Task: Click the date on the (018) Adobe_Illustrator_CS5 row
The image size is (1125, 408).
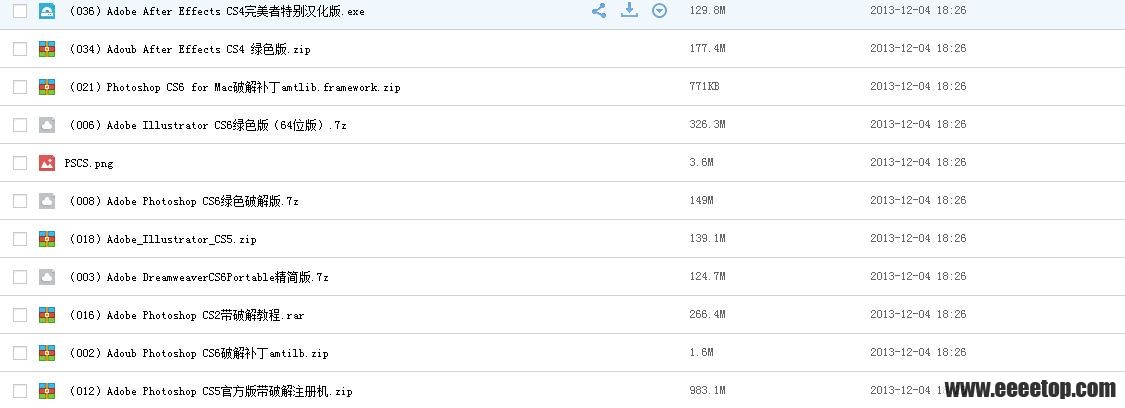Action: 918,239
